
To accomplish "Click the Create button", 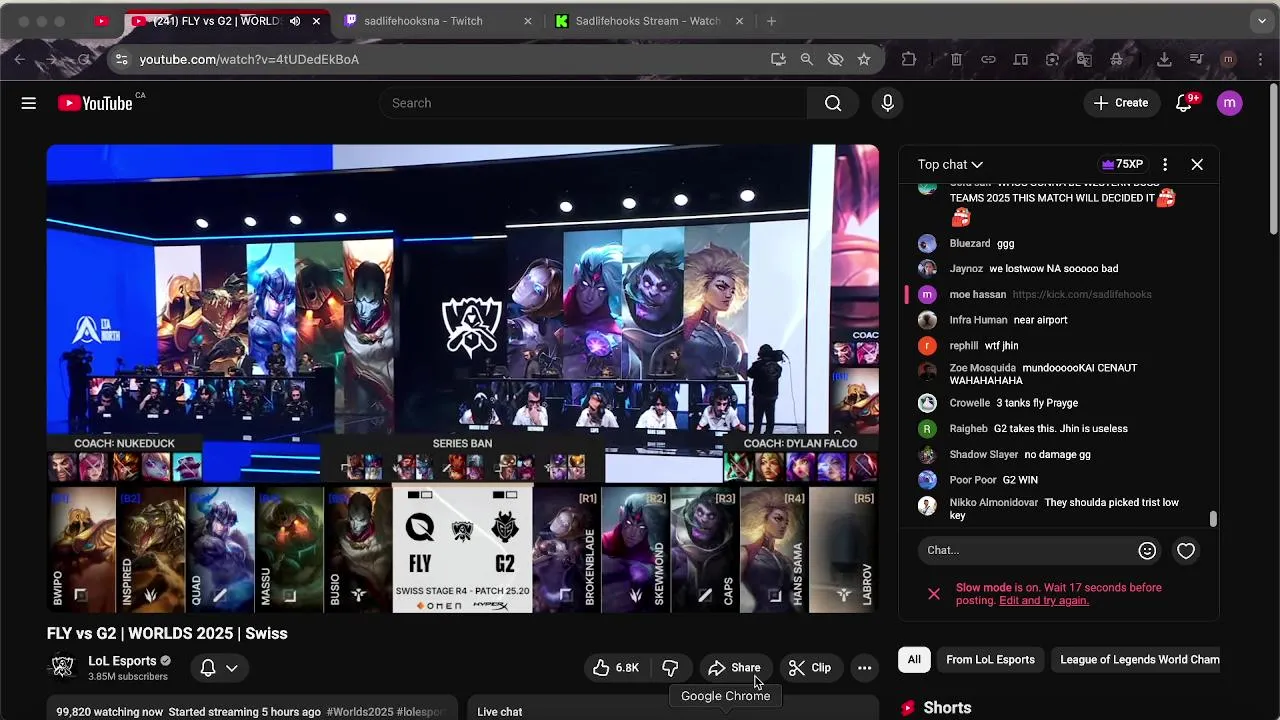I will pos(1121,103).
